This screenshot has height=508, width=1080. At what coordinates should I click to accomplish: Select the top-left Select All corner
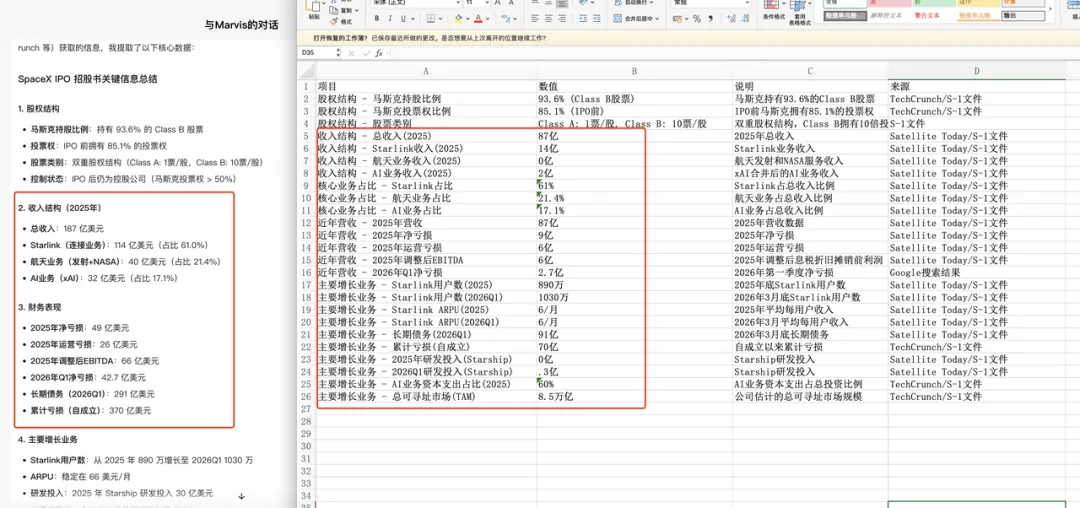[x=307, y=71]
